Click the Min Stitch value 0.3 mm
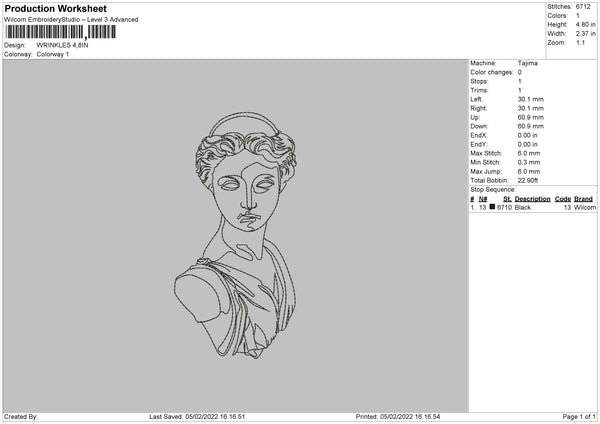Viewport: 600px width, 424px height. [529, 163]
